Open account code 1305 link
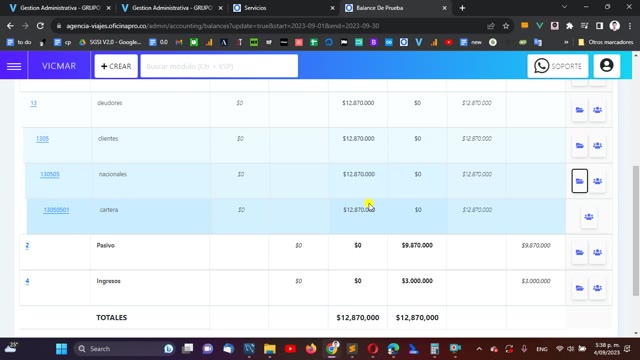Image resolution: width=640 pixels, height=360 pixels. (x=42, y=139)
